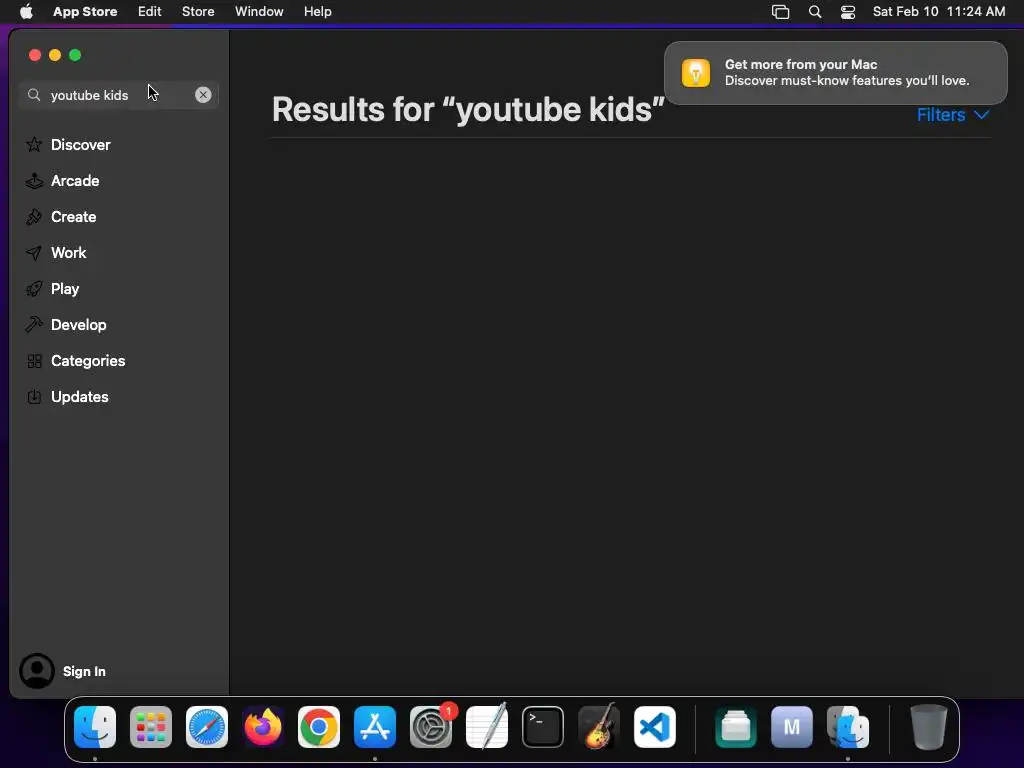Open the Help menu
Viewport: 1024px width, 768px height.
(317, 11)
